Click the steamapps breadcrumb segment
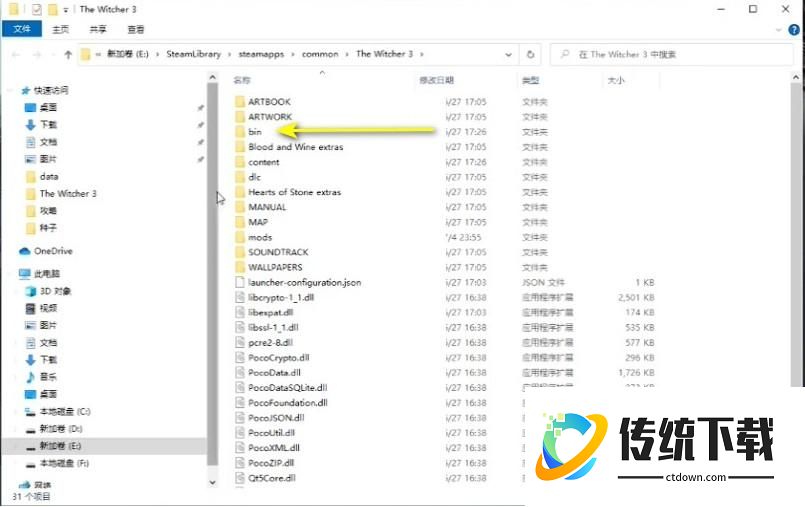This screenshot has width=805, height=507. click(x=263, y=54)
